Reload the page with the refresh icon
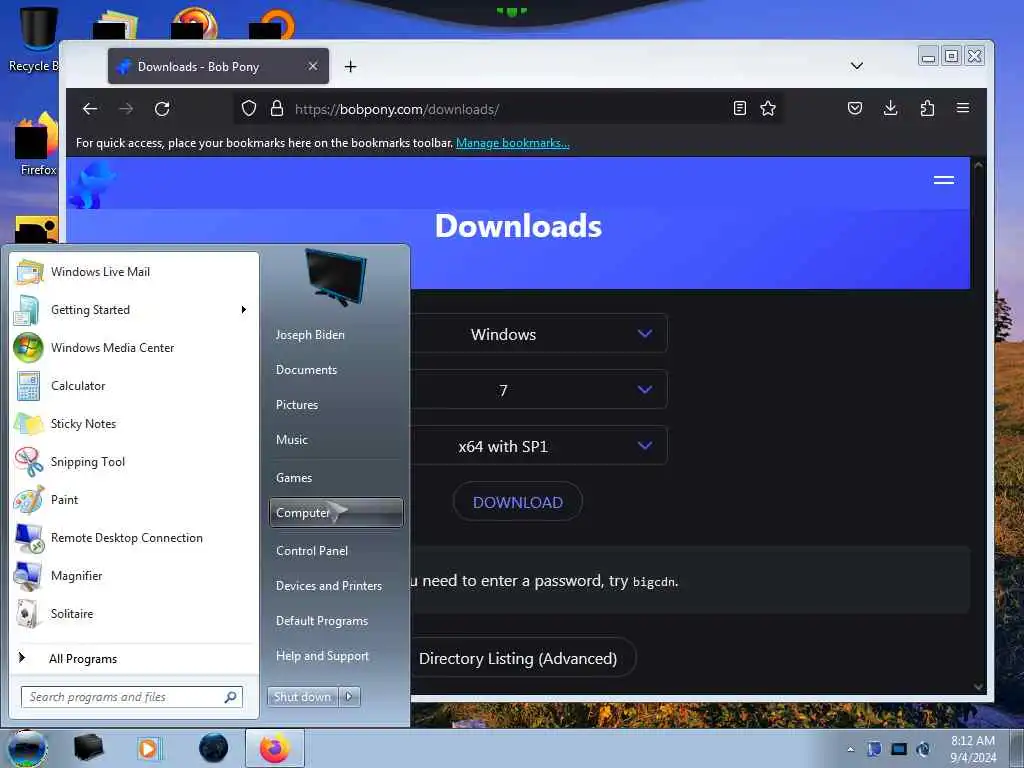Screen dimensions: 1024x768 [x=162, y=109]
